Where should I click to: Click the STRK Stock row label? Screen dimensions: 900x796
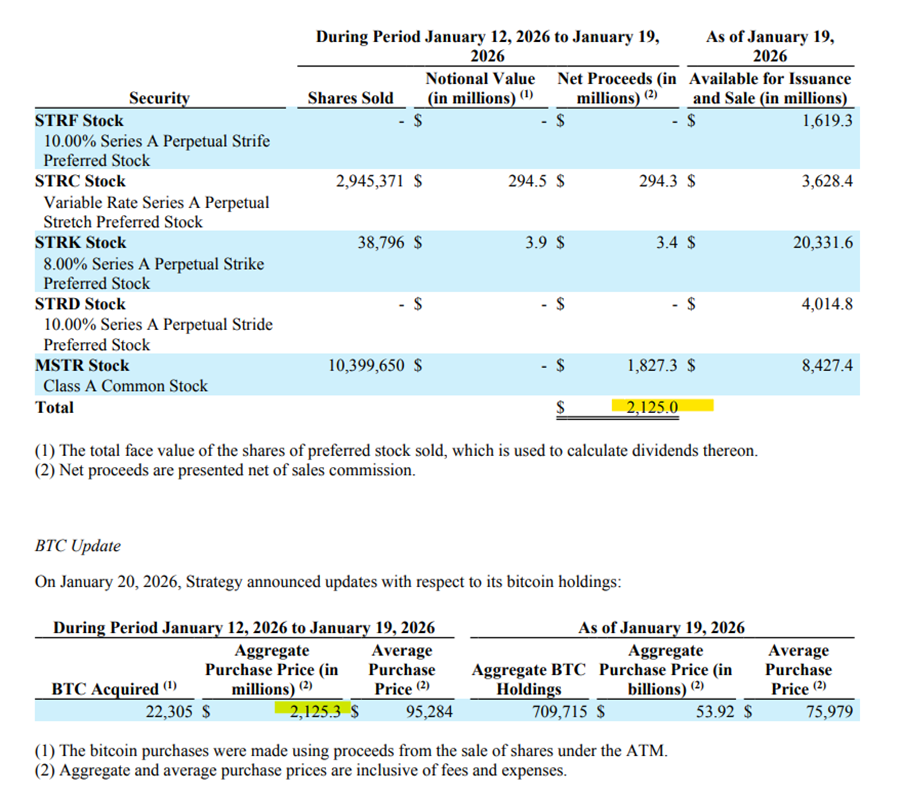coord(80,242)
